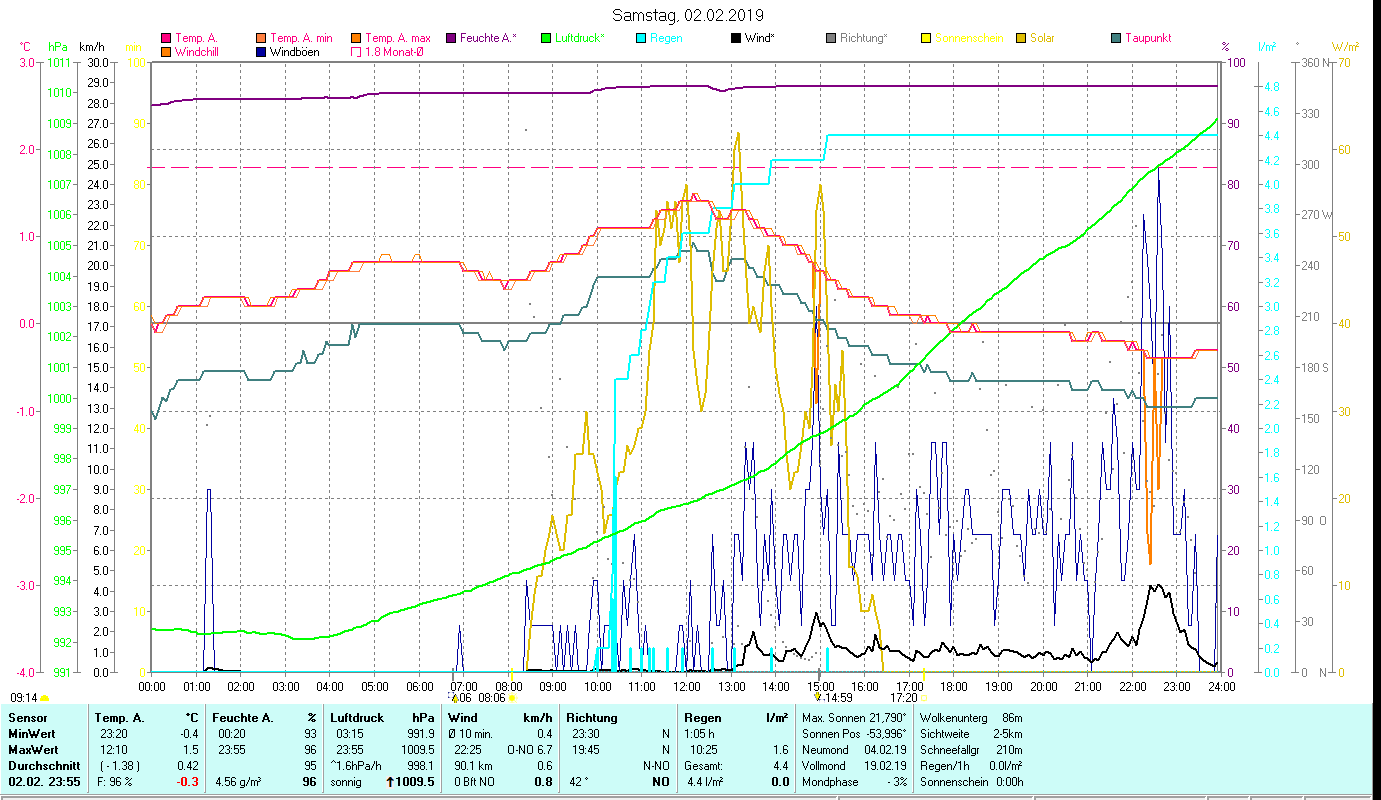Click the Vollmond 19.02.19 entry

point(854,766)
